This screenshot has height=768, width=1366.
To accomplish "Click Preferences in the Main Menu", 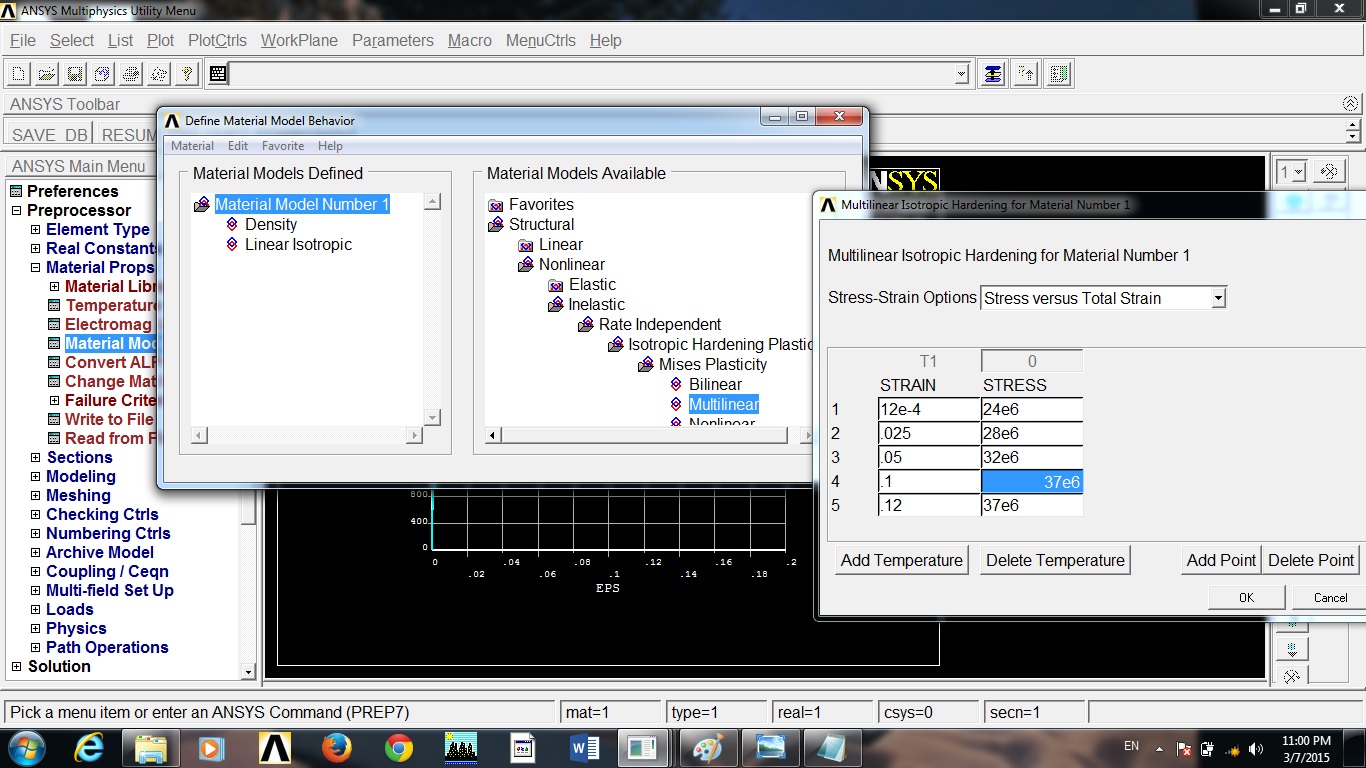I will (72, 191).
